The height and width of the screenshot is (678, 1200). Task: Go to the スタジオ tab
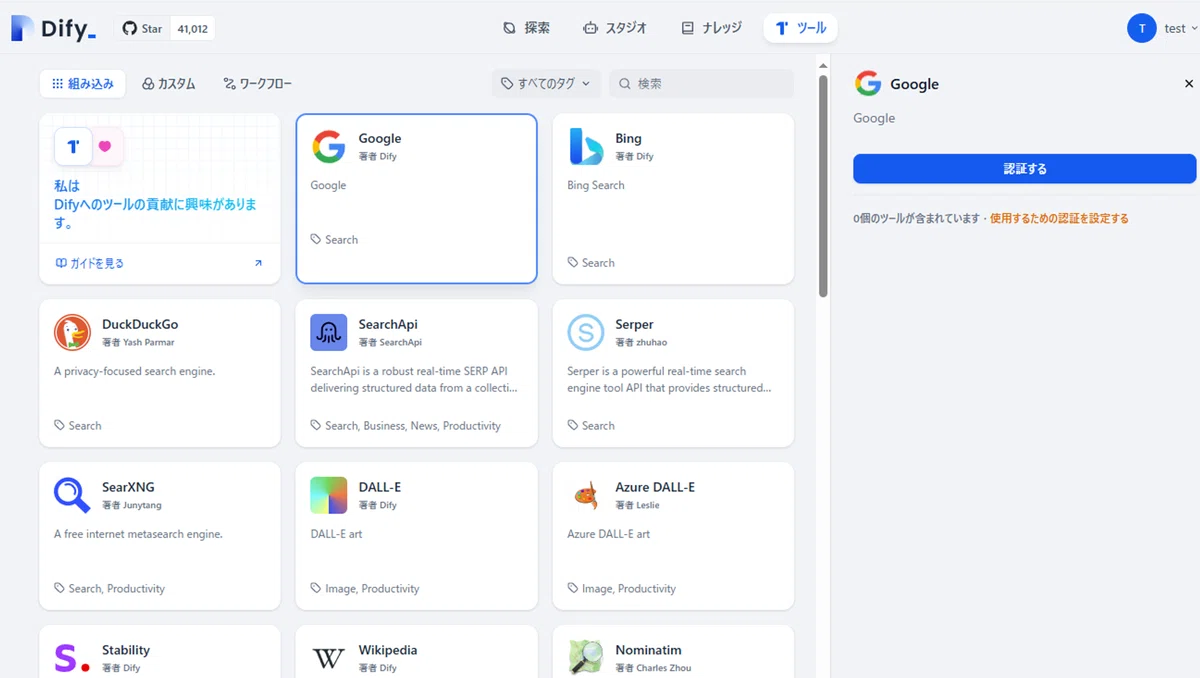pos(615,28)
